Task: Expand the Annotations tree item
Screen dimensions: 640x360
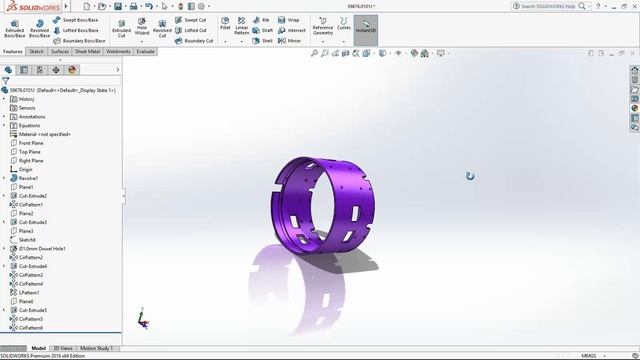Action: click(x=4, y=117)
